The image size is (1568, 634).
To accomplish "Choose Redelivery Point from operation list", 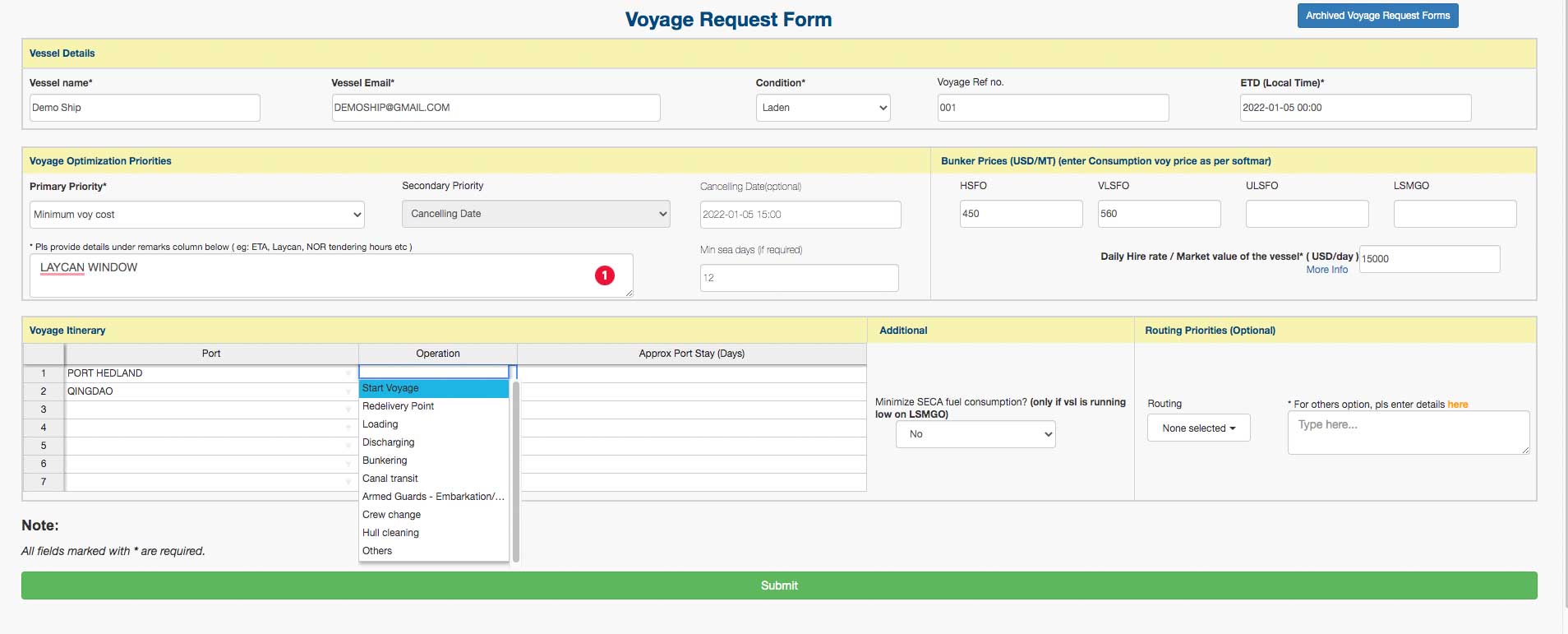I will point(434,406).
